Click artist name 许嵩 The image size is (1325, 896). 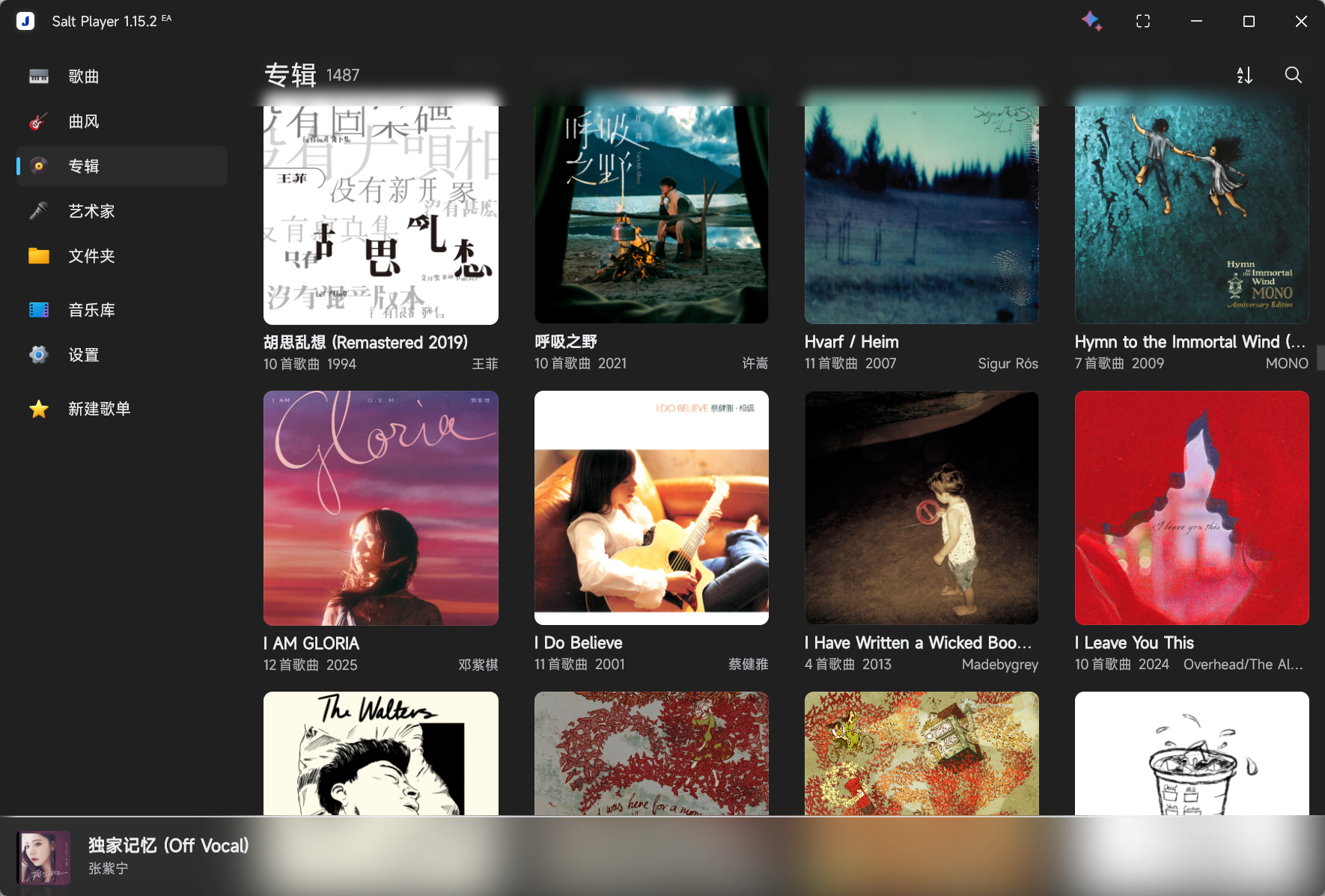[755, 363]
